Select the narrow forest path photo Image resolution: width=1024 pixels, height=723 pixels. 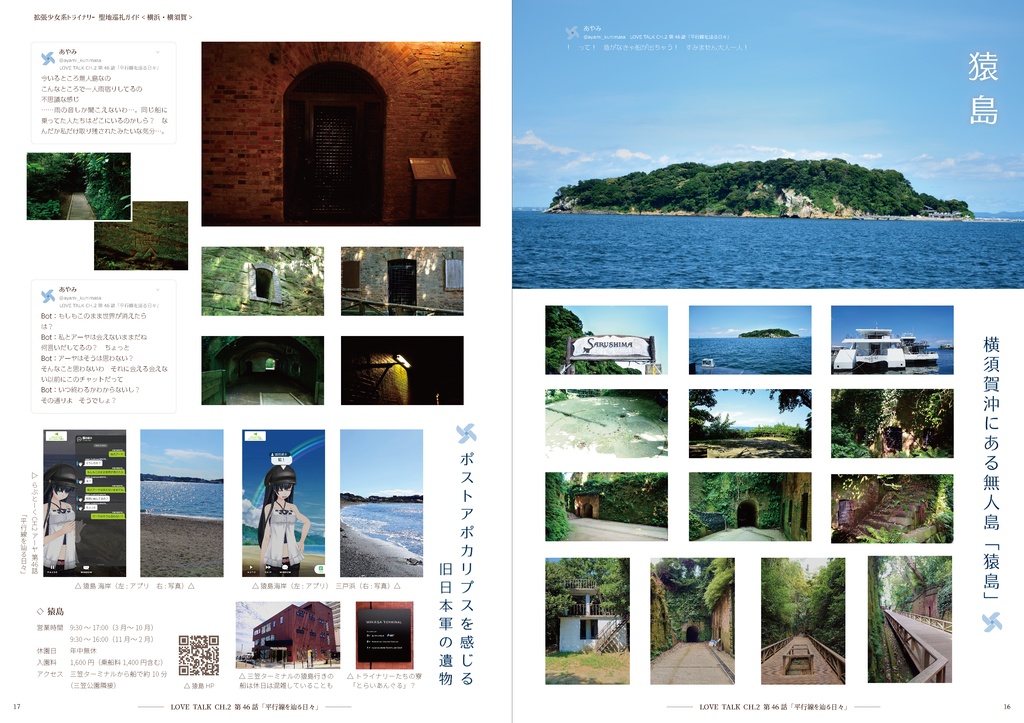[78, 186]
